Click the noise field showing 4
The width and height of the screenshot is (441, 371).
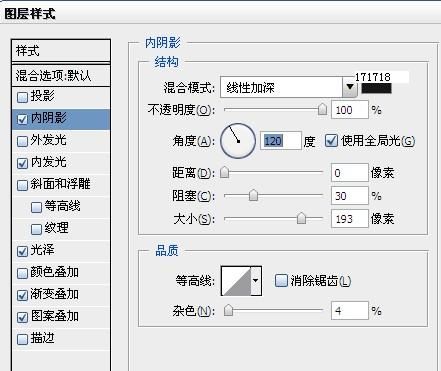[350, 311]
